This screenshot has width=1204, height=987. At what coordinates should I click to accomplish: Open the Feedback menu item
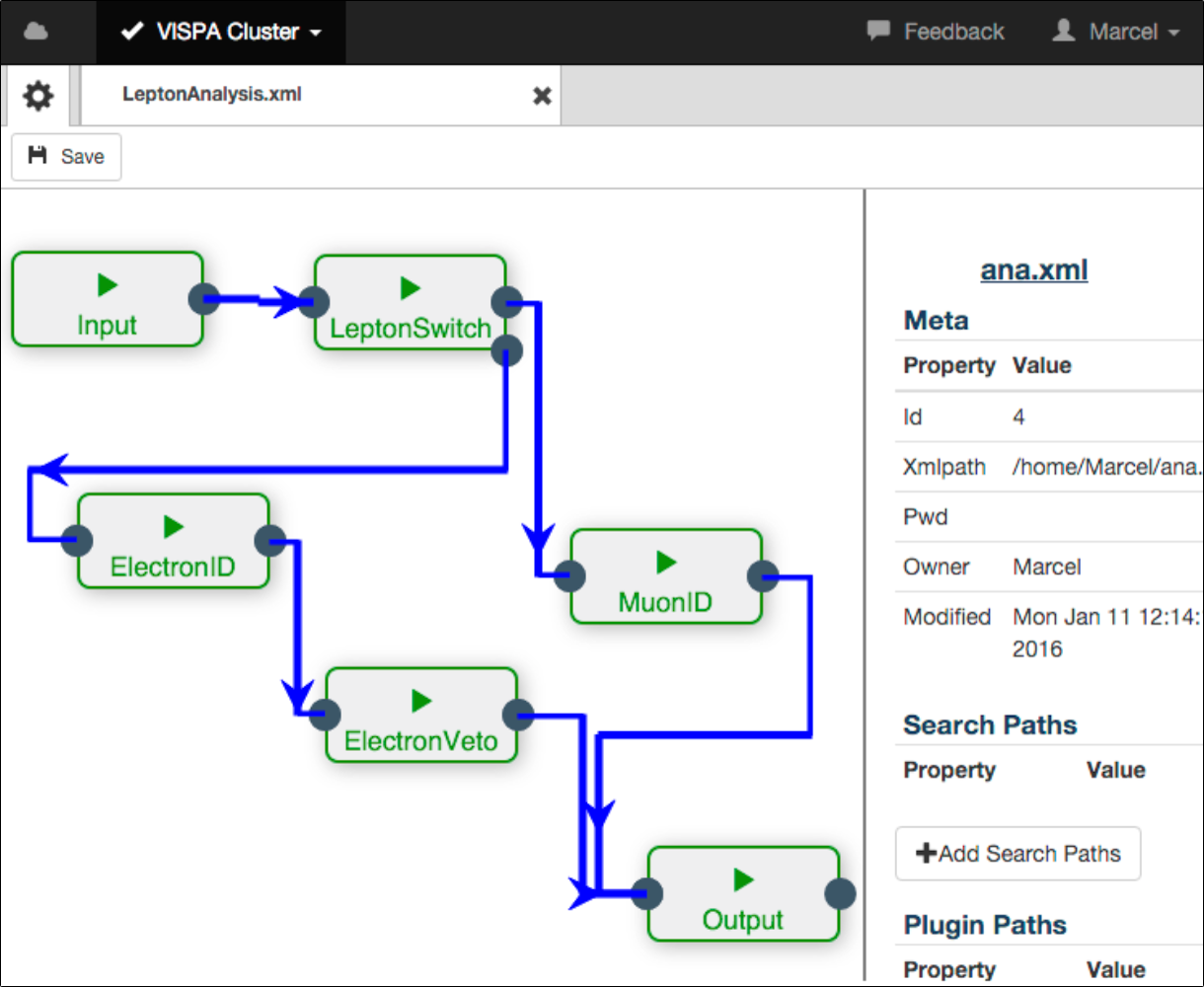coord(936,32)
